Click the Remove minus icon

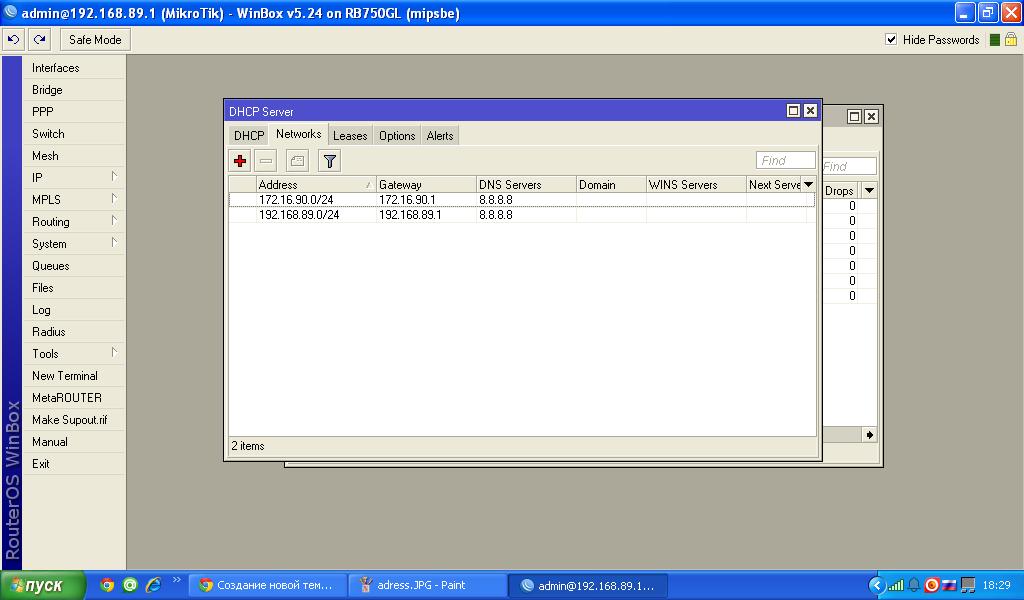[x=266, y=161]
